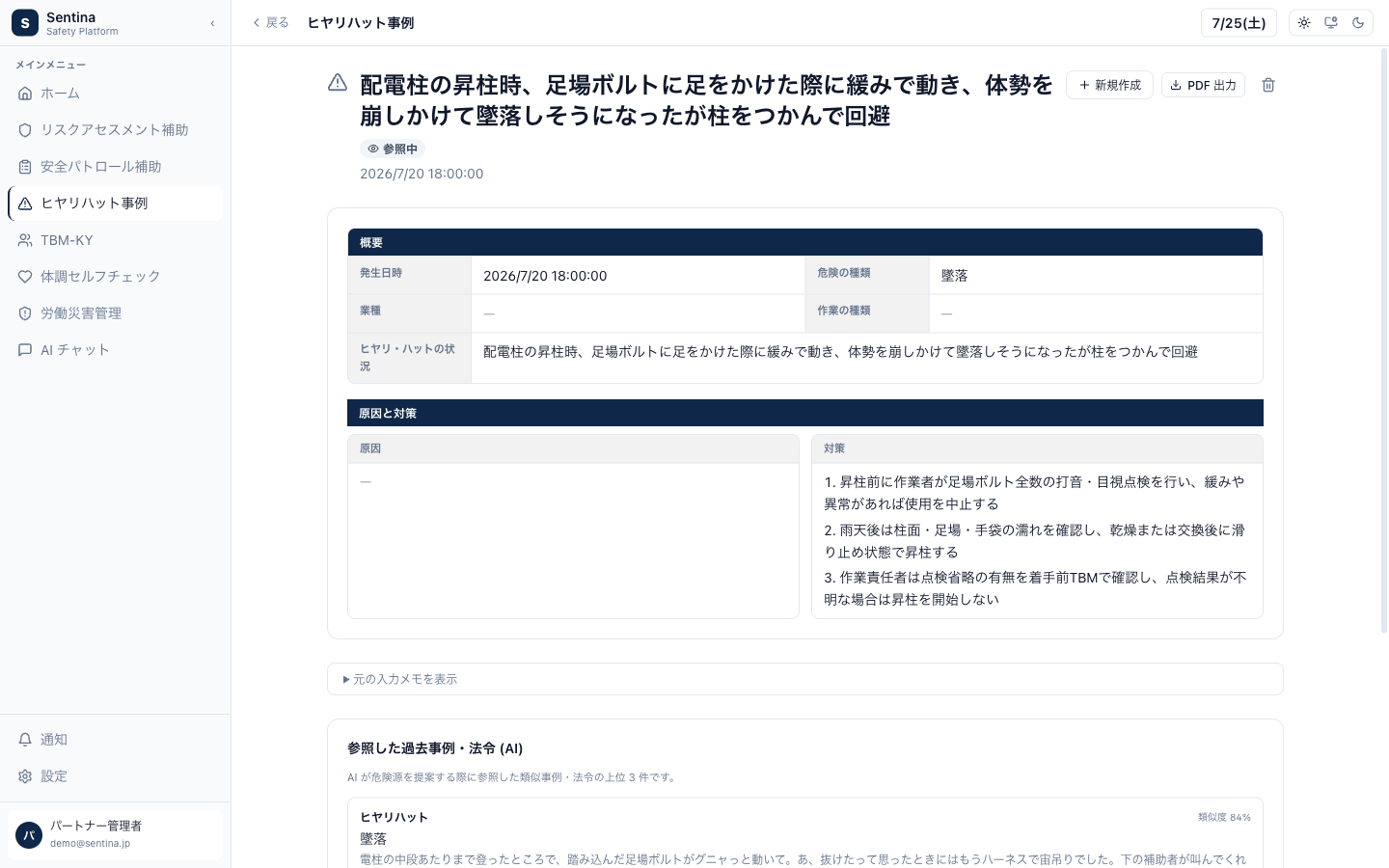The width and height of the screenshot is (1389, 868).
Task: Select ヒヤリハット事例 in the sidebar
Action: pos(115,203)
